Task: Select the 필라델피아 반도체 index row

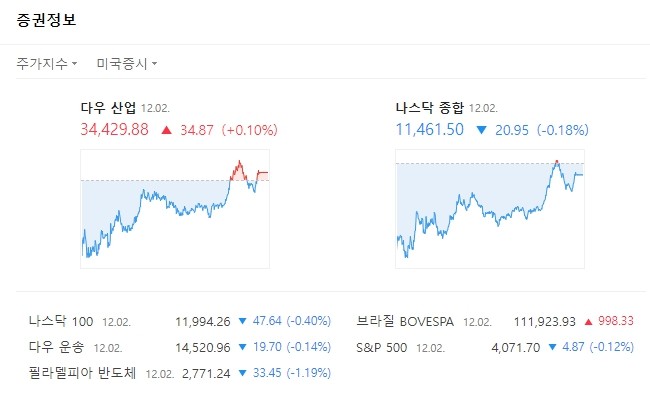Action: click(x=85, y=373)
